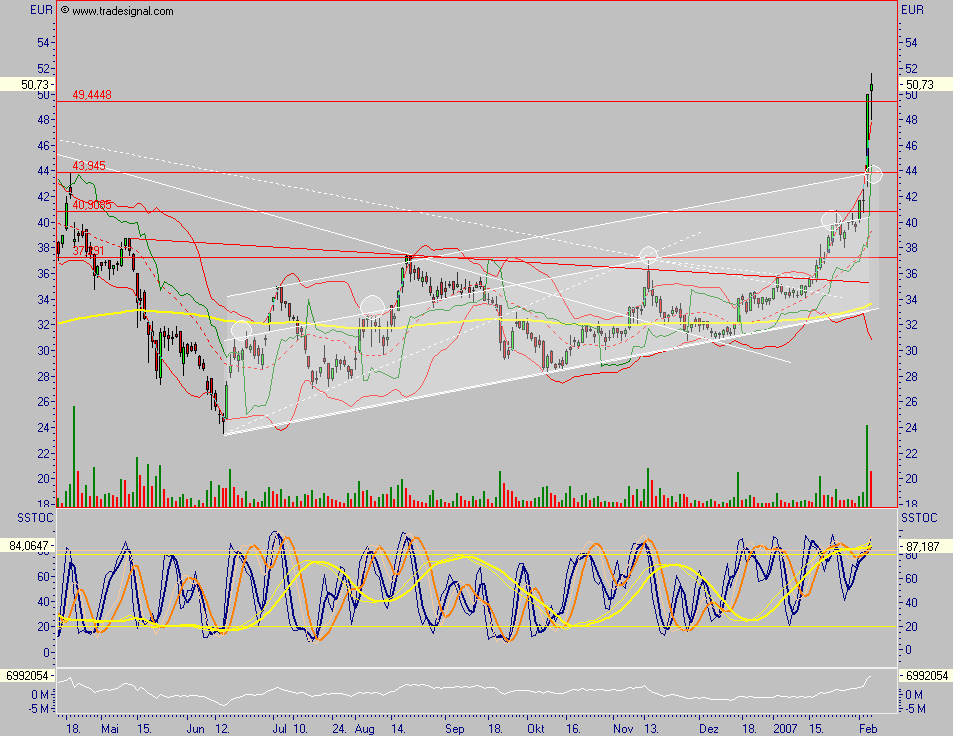This screenshot has height=736, width=953.
Task: Click the right 6992054 volume indicator value
Action: [x=925, y=675]
